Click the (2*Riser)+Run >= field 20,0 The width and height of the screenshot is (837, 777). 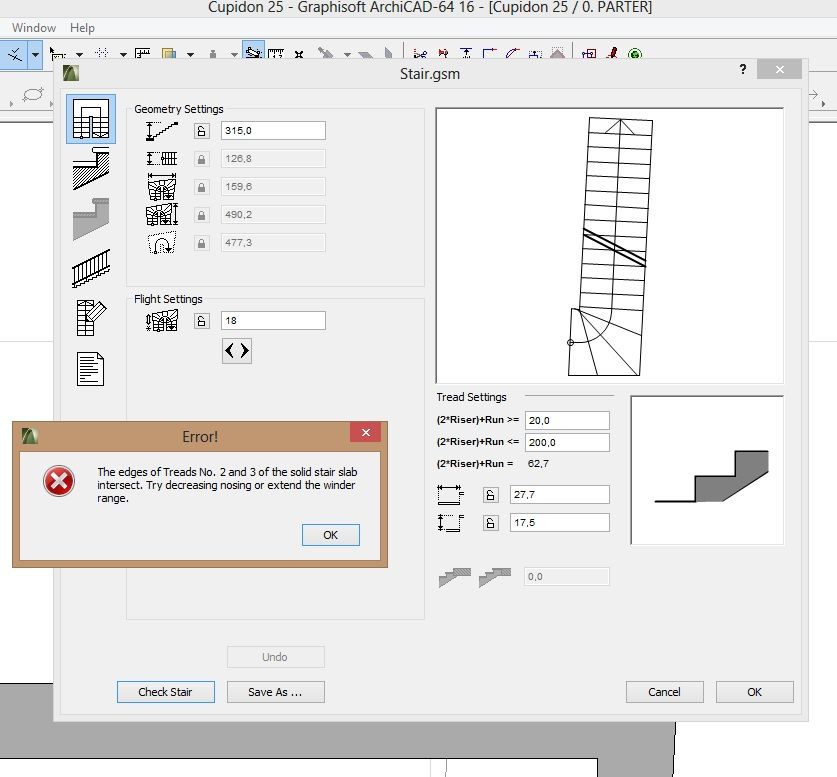567,420
